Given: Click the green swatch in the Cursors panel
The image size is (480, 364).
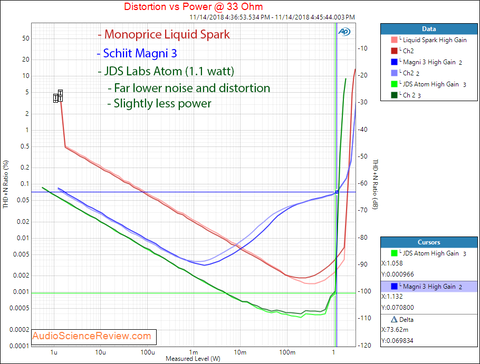Looking at the screenshot, I should 394,253.
